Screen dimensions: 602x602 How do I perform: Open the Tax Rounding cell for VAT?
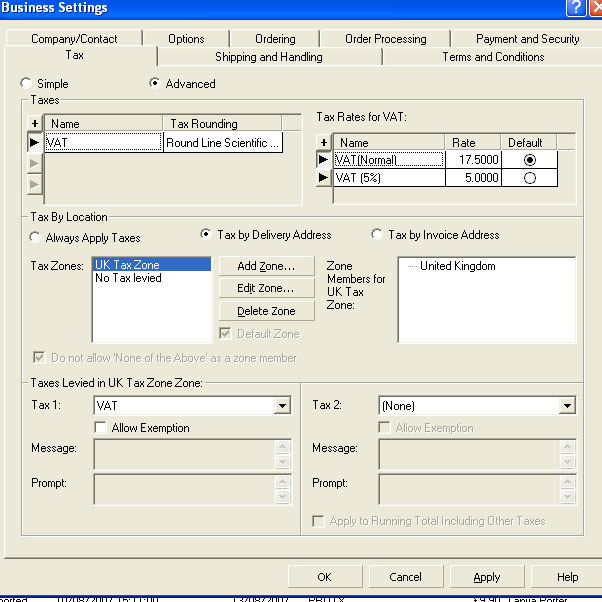223,143
